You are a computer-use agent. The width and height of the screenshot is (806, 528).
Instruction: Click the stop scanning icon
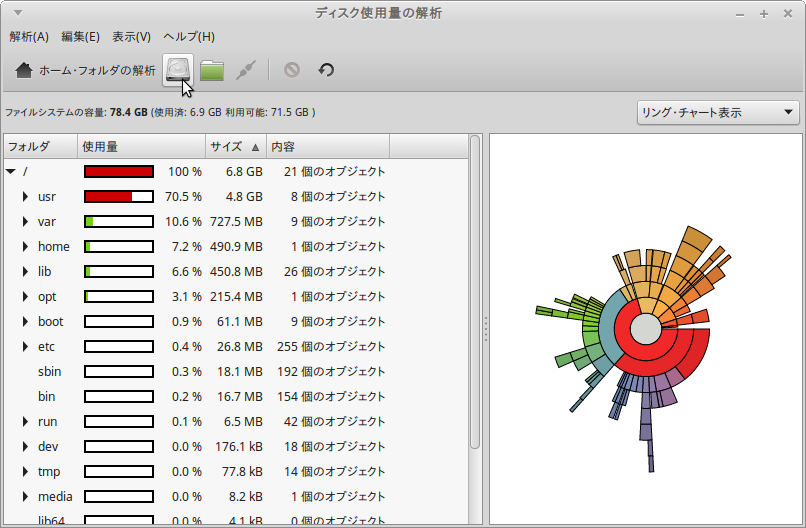[x=292, y=70]
